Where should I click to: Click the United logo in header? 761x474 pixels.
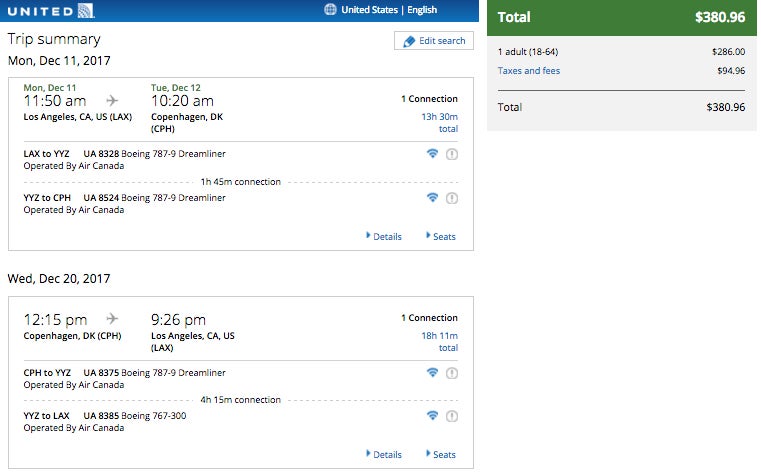click(x=51, y=11)
